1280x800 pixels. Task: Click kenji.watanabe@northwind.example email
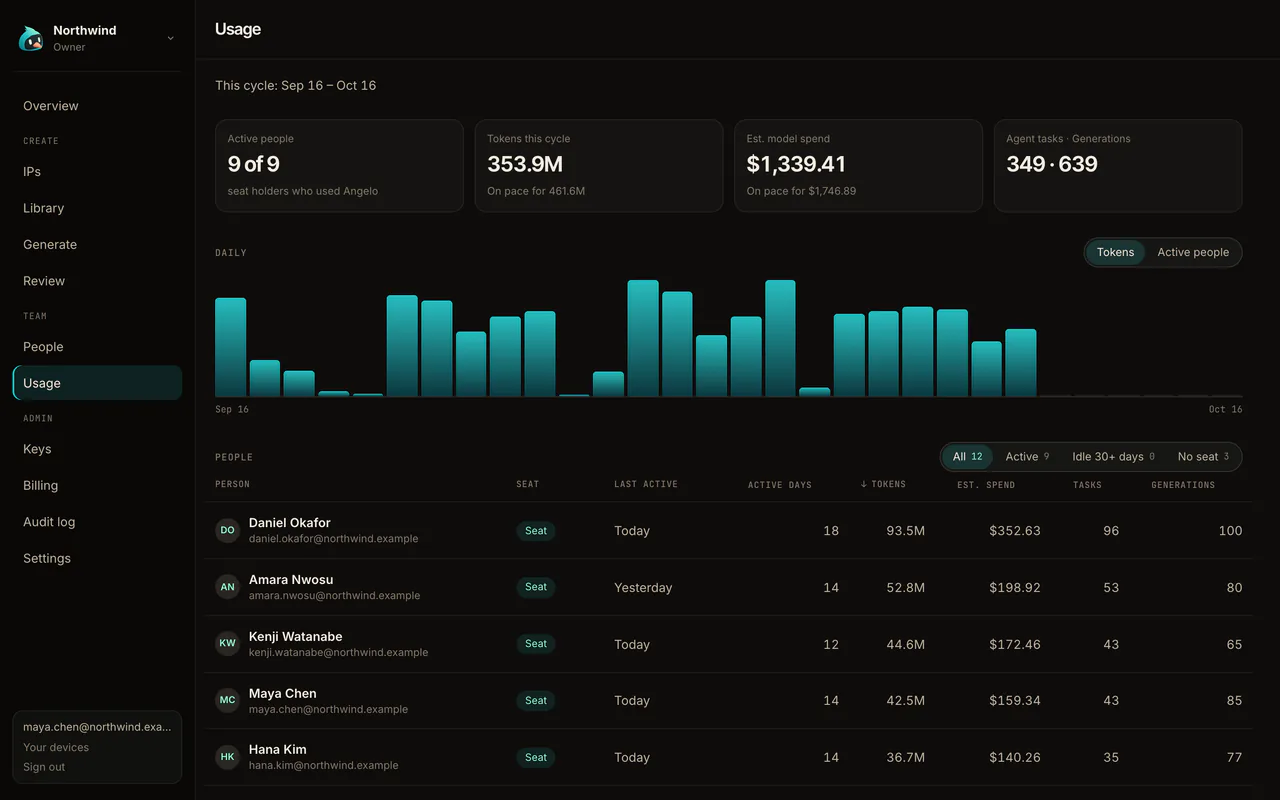338,652
